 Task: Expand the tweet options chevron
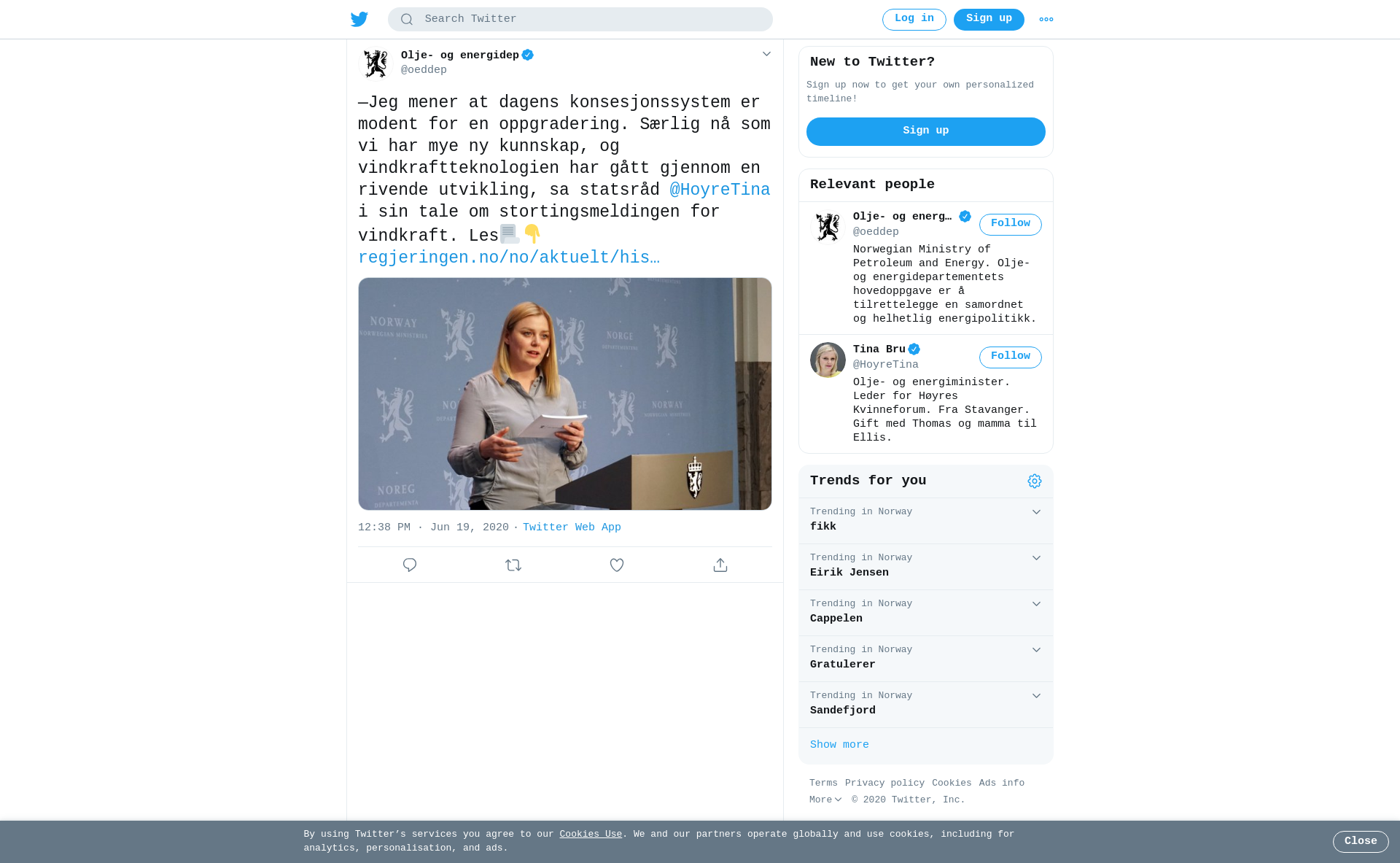(x=766, y=54)
